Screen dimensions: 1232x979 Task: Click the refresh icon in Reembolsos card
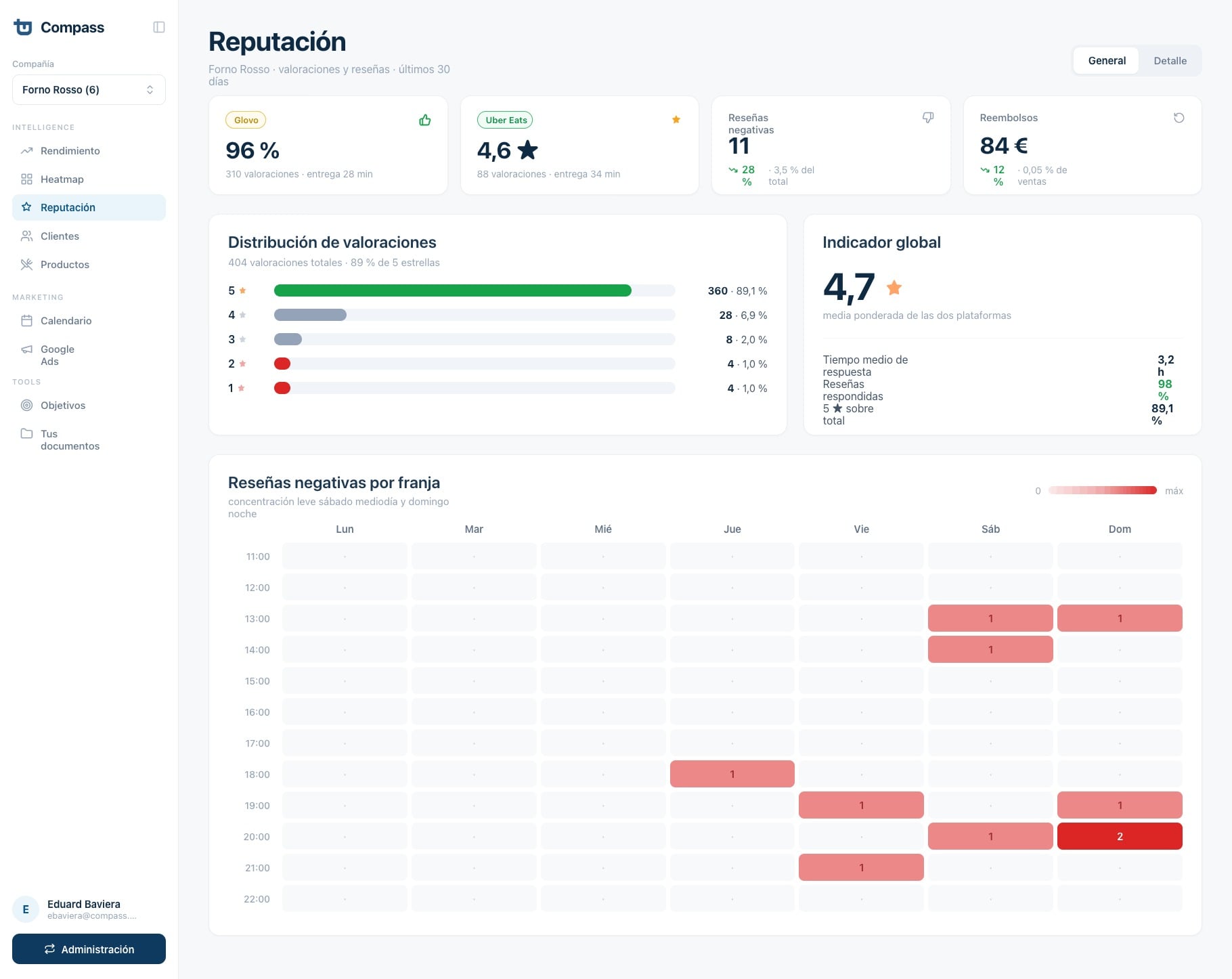(1179, 118)
